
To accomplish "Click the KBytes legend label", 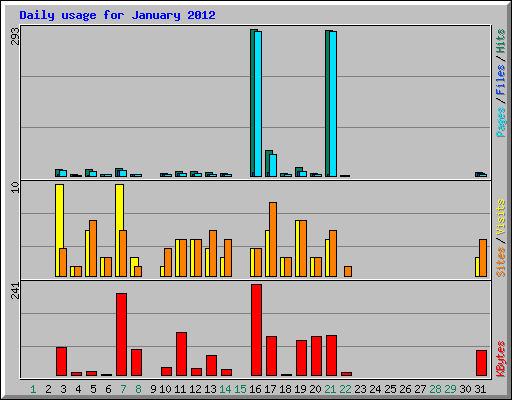I will click(501, 359).
